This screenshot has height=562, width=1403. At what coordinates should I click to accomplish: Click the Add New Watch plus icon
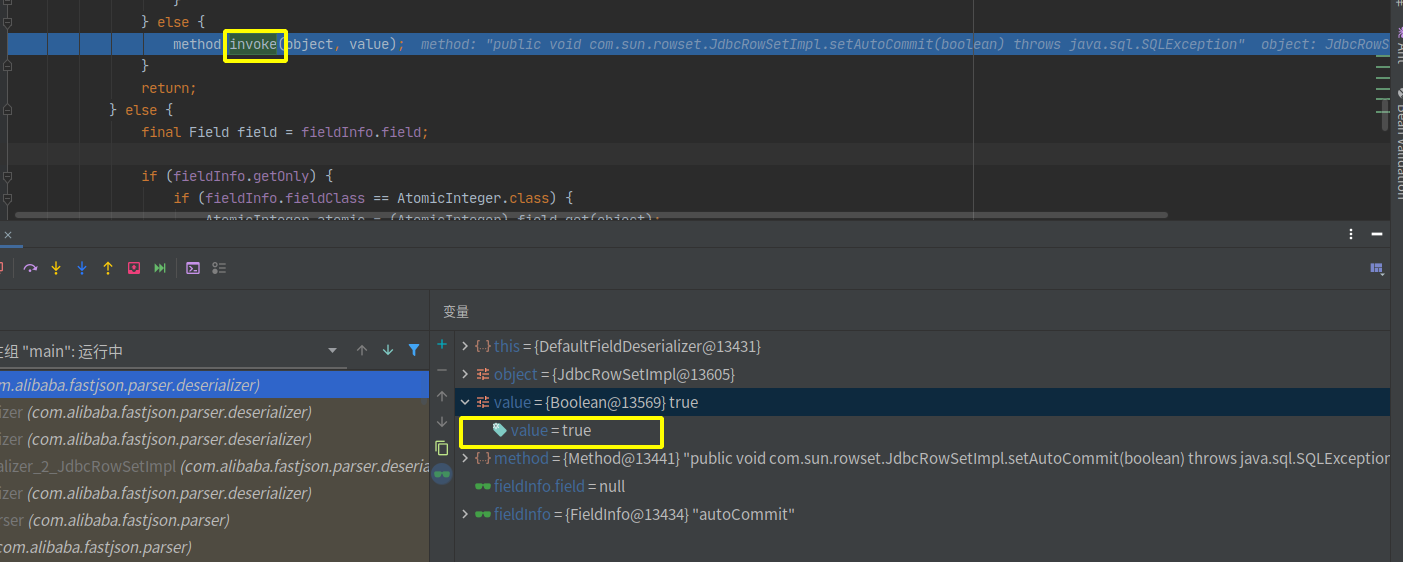pyautogui.click(x=442, y=345)
